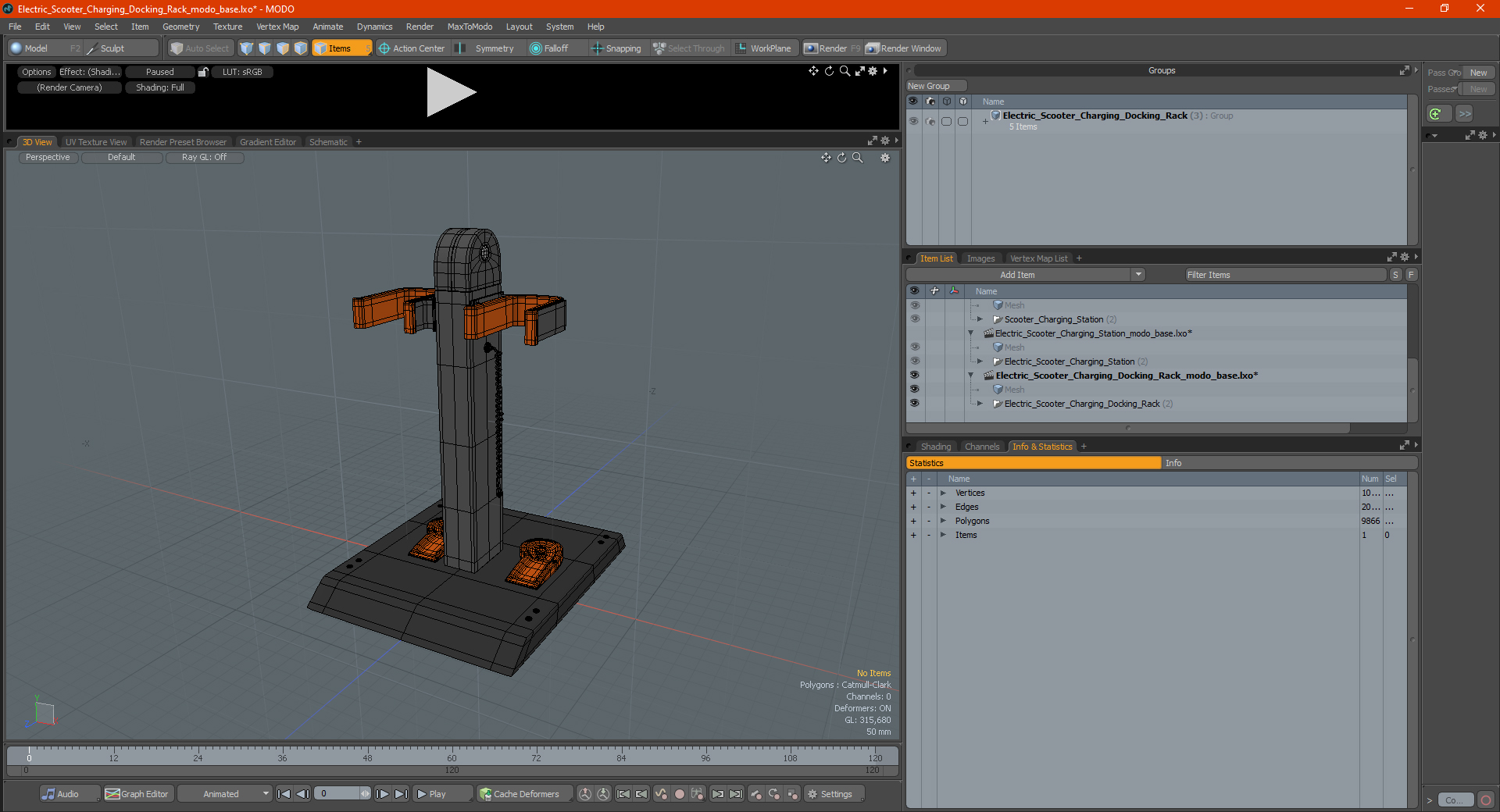Jump to first frame
This screenshot has width=1500, height=812.
click(284, 794)
